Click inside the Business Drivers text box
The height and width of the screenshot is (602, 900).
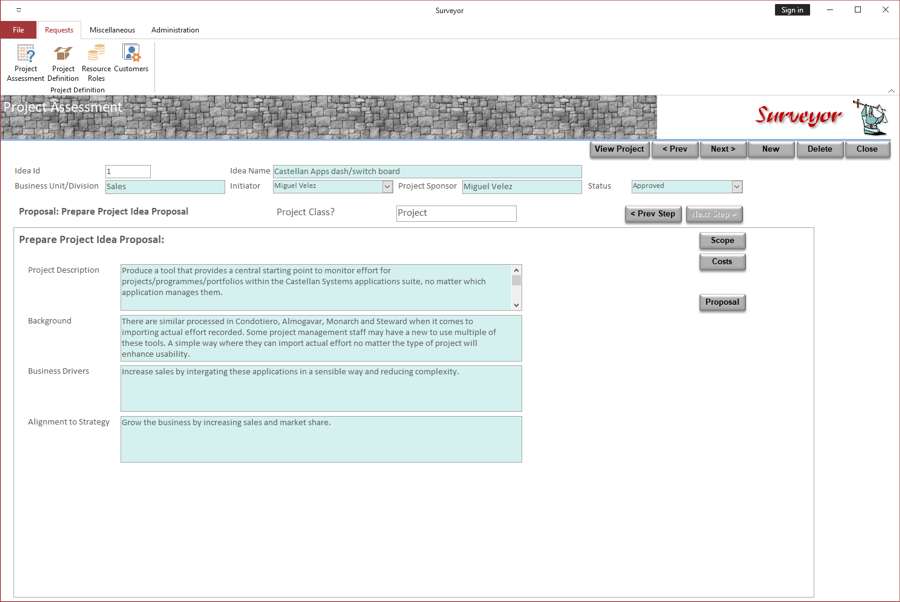pyautogui.click(x=321, y=389)
